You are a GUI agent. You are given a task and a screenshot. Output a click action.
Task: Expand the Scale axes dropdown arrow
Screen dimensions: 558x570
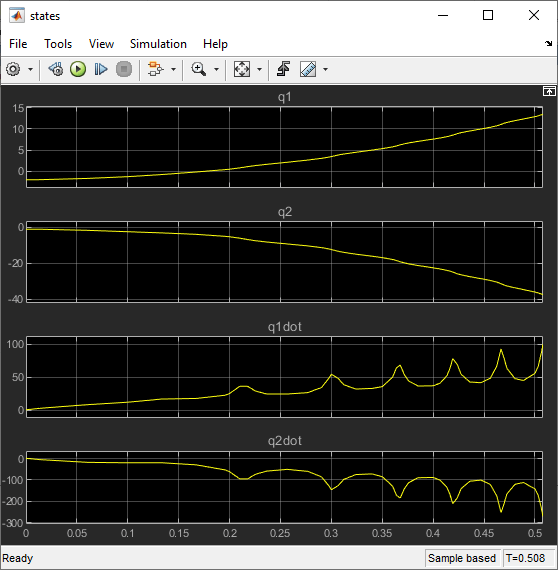click(x=259, y=69)
